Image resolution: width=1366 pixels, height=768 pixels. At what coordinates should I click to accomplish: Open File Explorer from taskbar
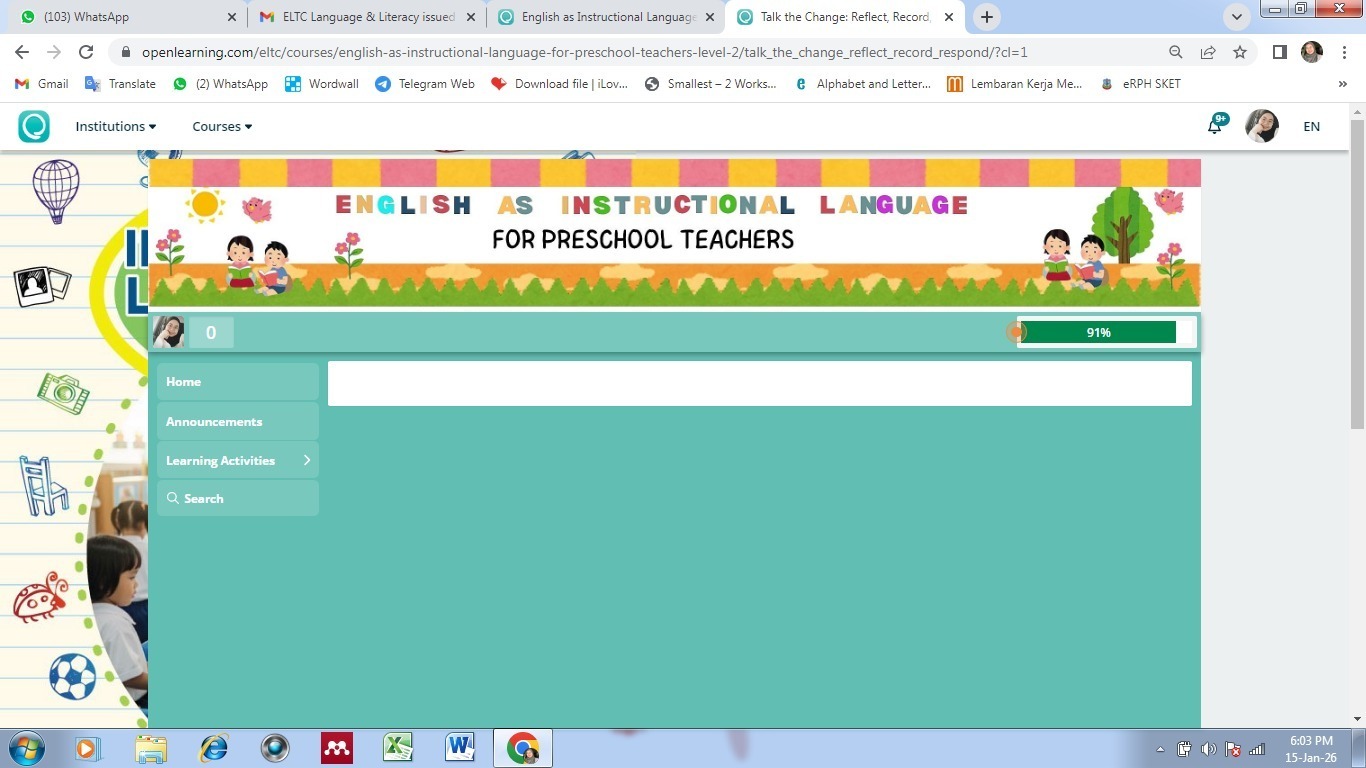point(151,748)
